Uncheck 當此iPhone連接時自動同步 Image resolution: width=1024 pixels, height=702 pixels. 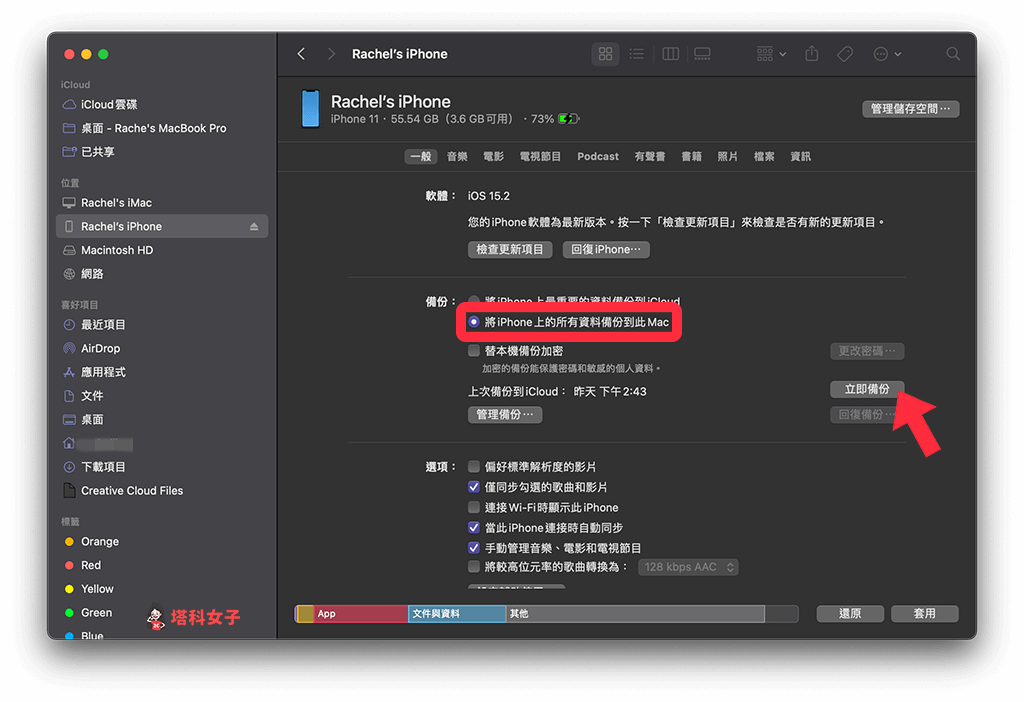click(x=474, y=527)
